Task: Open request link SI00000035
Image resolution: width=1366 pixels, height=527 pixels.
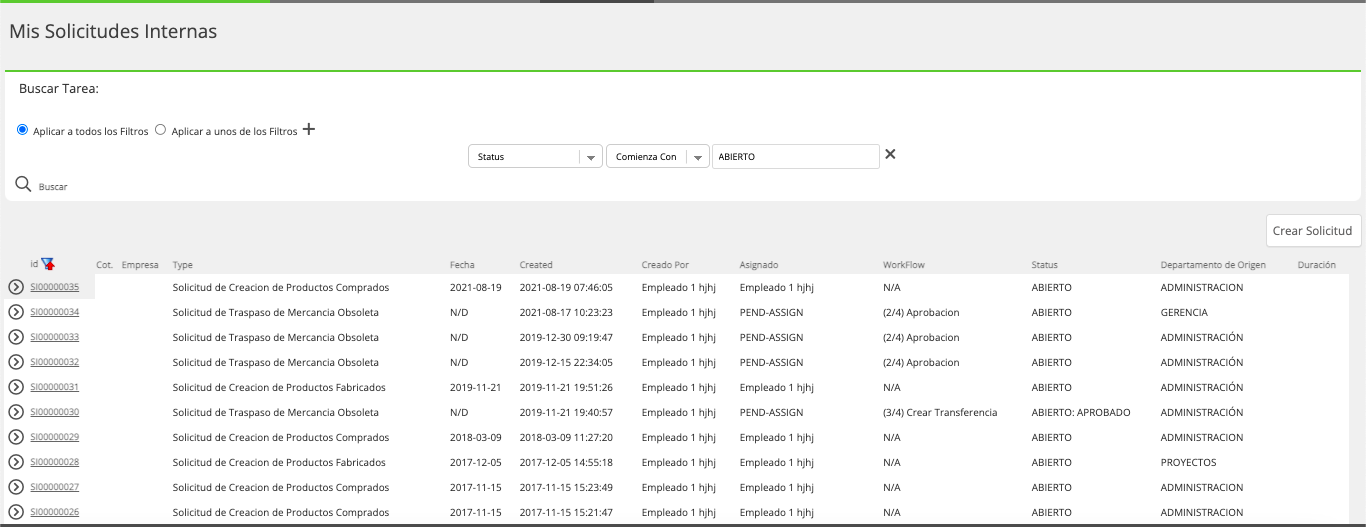Action: 54,287
